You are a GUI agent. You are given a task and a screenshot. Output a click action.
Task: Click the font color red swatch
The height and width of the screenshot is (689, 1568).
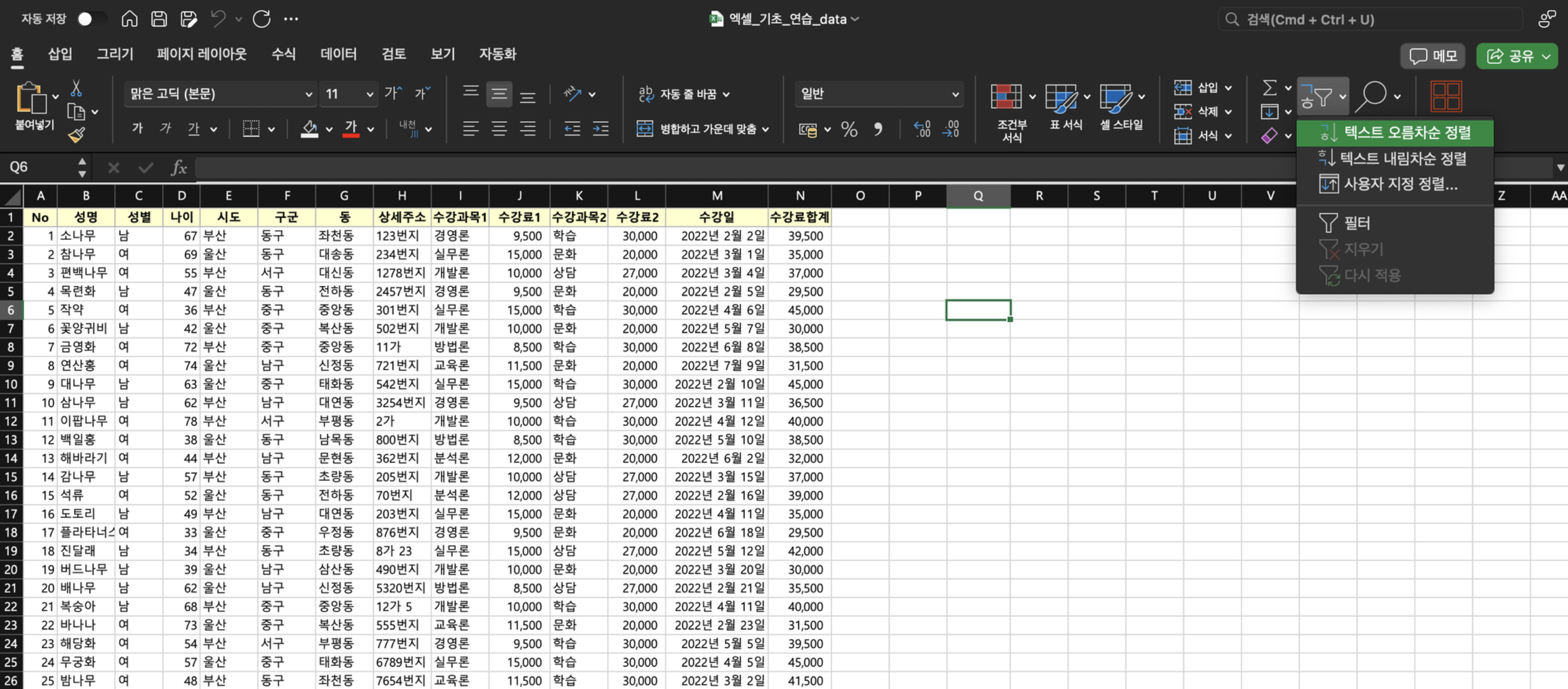pyautogui.click(x=351, y=129)
